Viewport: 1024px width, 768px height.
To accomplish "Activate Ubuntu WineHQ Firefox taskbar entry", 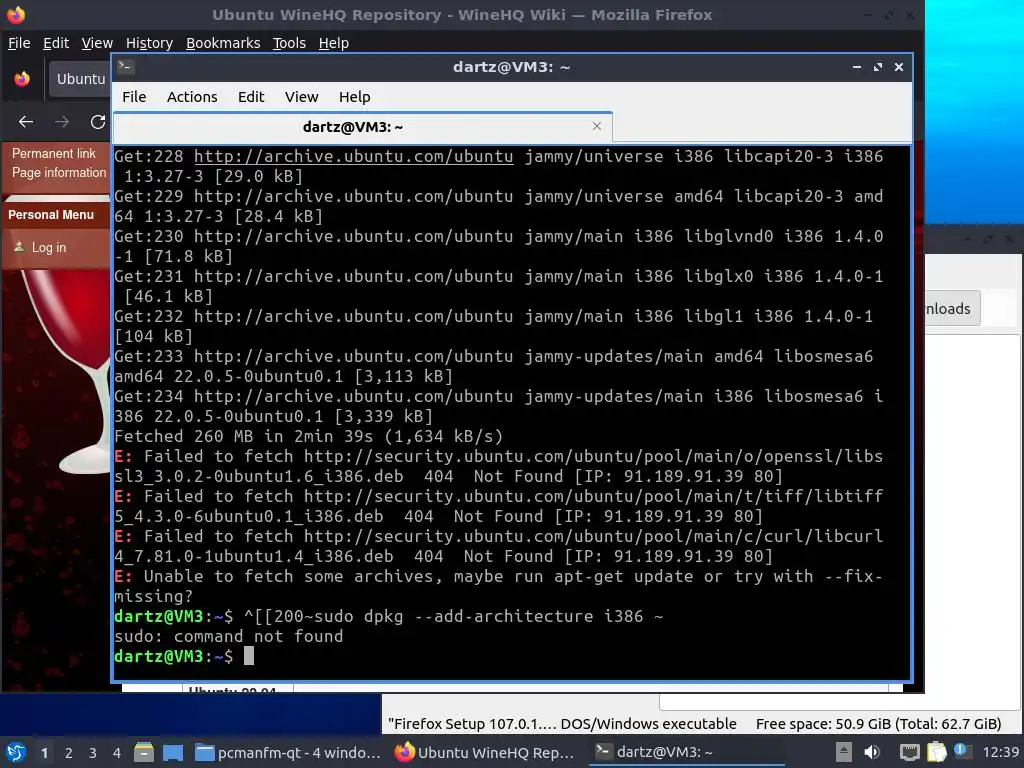I will pyautogui.click(x=486, y=752).
